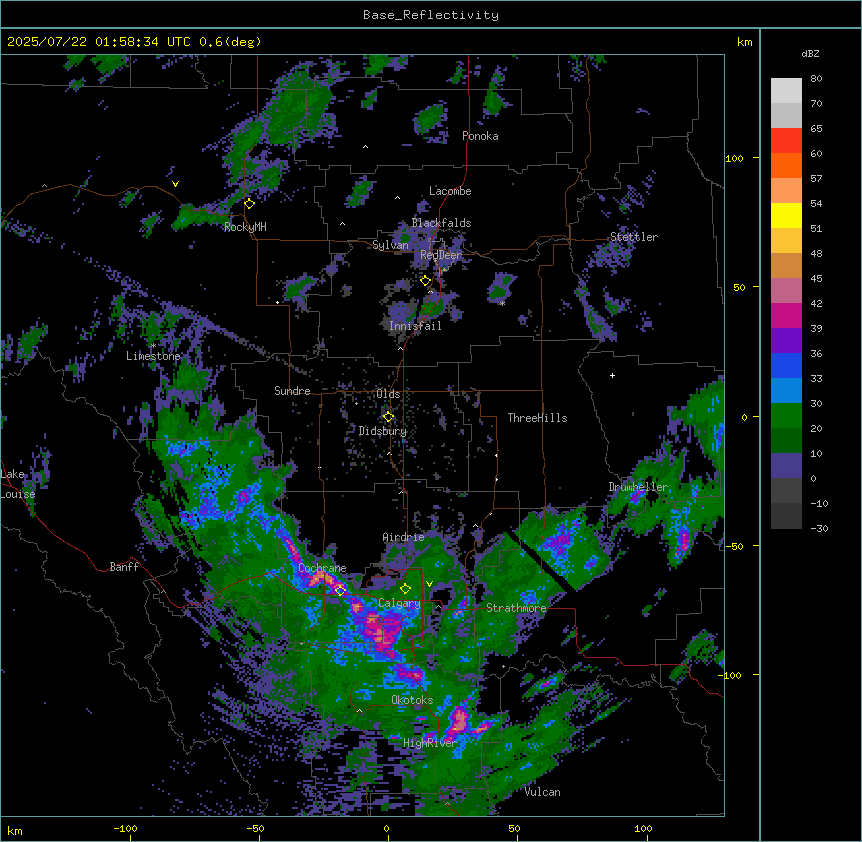
Task: Click the Didsbury label
Action: click(383, 431)
